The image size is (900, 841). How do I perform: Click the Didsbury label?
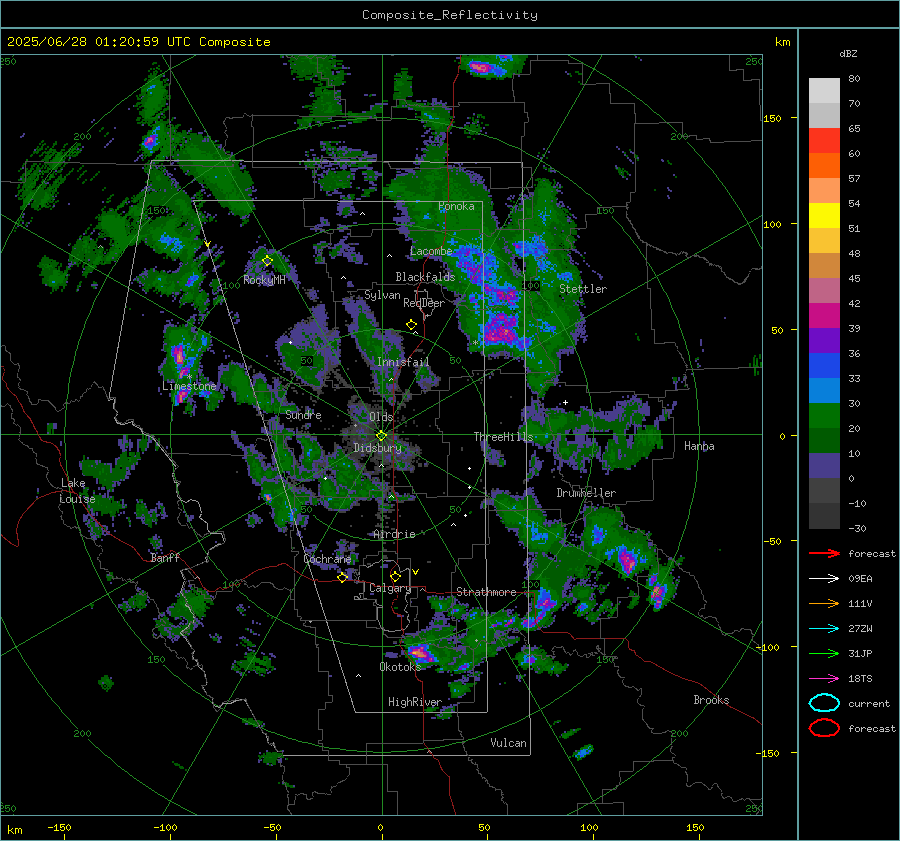point(377,448)
